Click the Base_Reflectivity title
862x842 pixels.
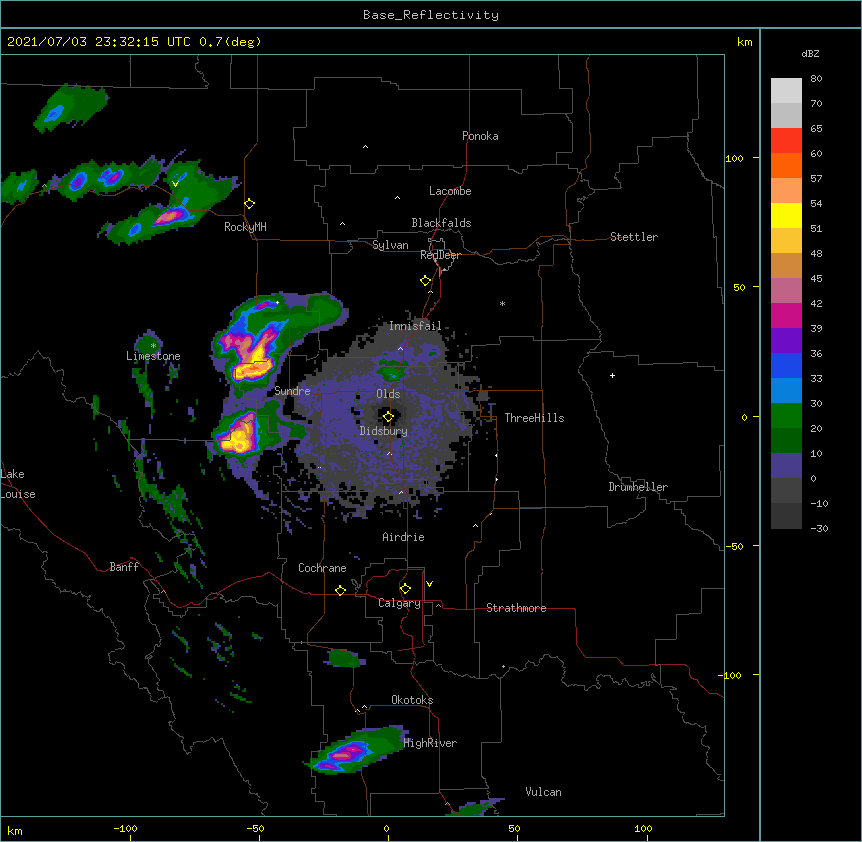pos(431,15)
